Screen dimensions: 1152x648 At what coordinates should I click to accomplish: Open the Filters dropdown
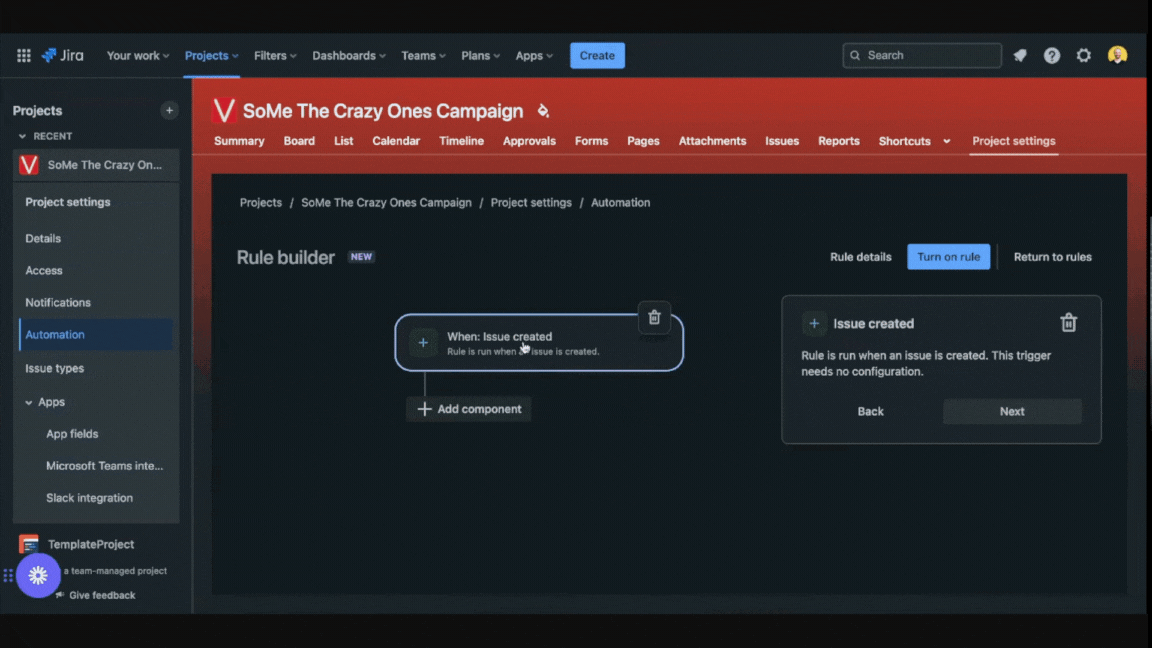point(276,55)
